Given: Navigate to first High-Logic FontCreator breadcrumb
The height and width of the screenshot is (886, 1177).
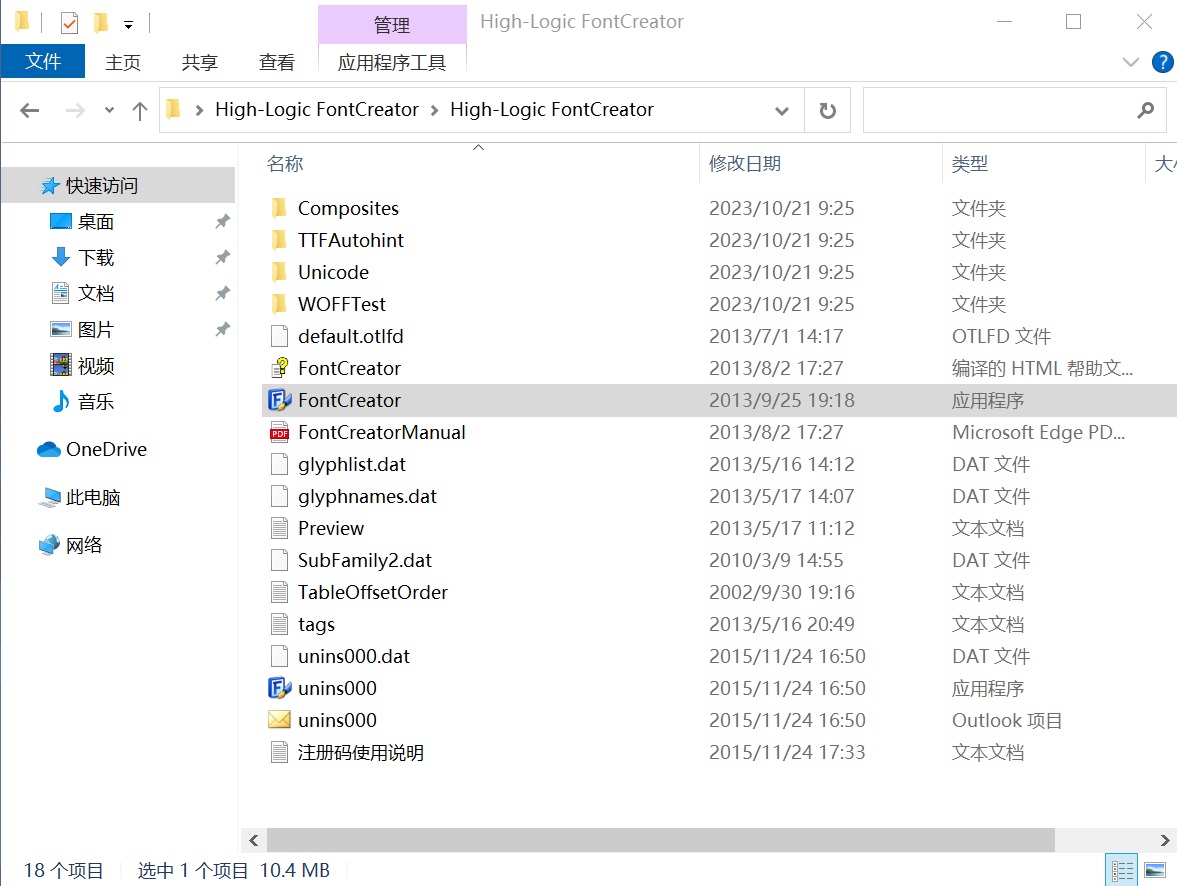Looking at the screenshot, I should 317,110.
